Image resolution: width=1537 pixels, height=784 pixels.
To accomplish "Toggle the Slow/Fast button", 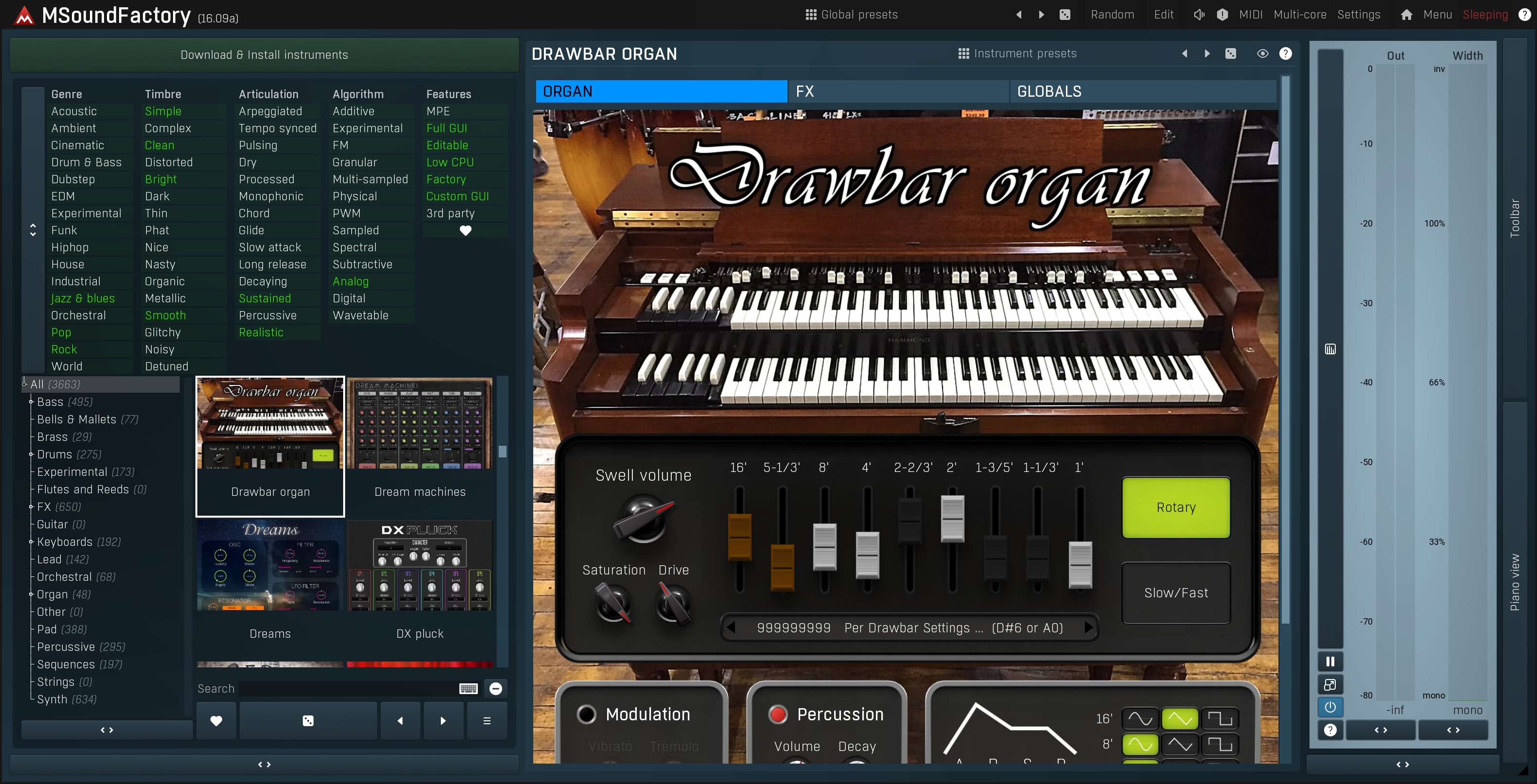I will click(x=1175, y=592).
